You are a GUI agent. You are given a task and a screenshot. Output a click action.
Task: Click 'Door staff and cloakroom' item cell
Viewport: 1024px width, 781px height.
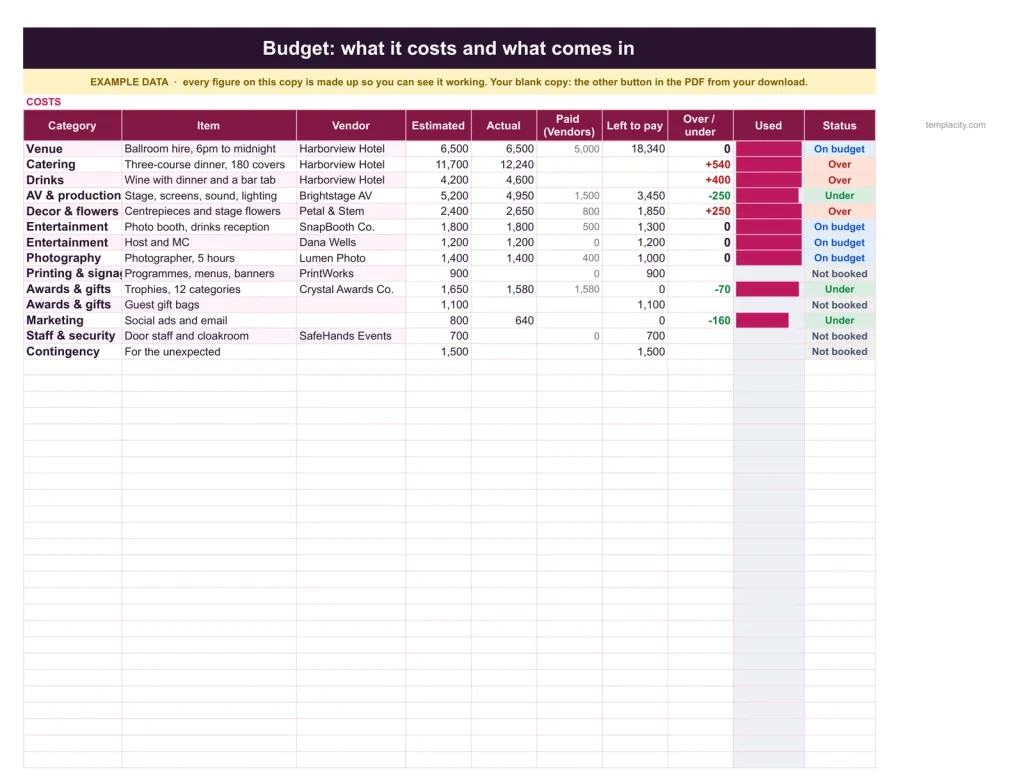pos(209,336)
